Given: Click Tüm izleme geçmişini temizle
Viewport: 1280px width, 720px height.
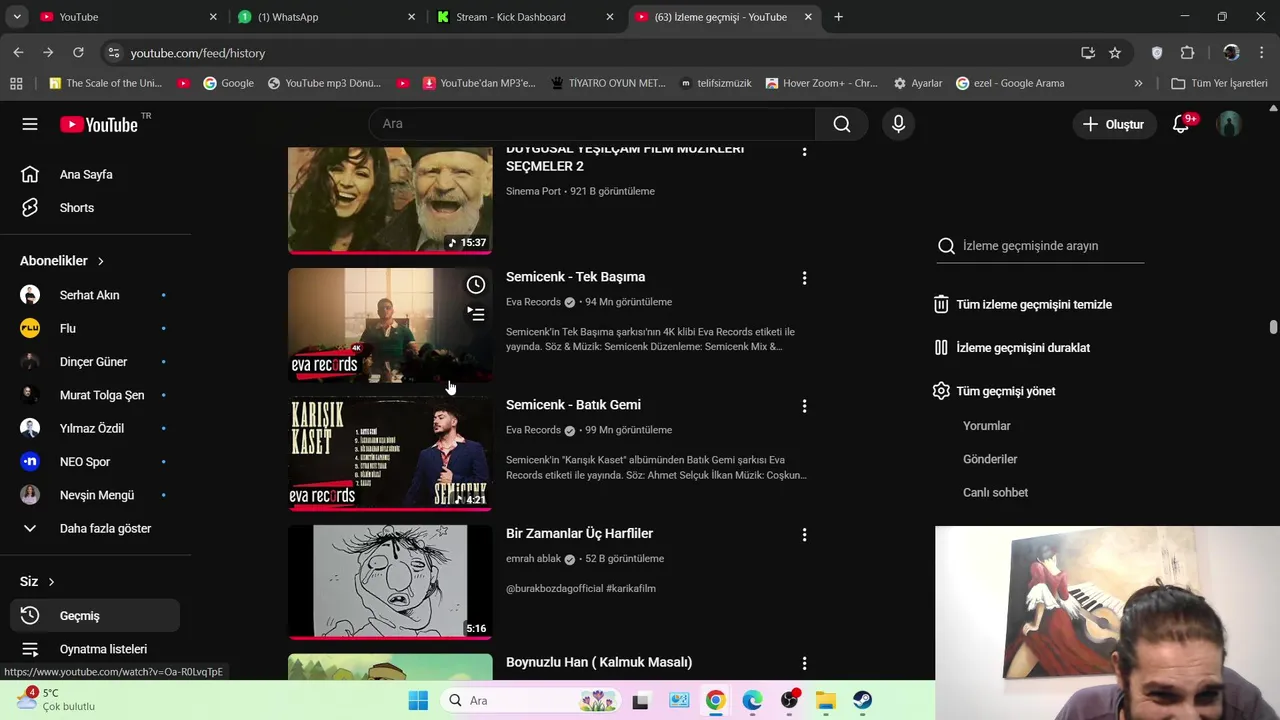Looking at the screenshot, I should coord(1023,305).
